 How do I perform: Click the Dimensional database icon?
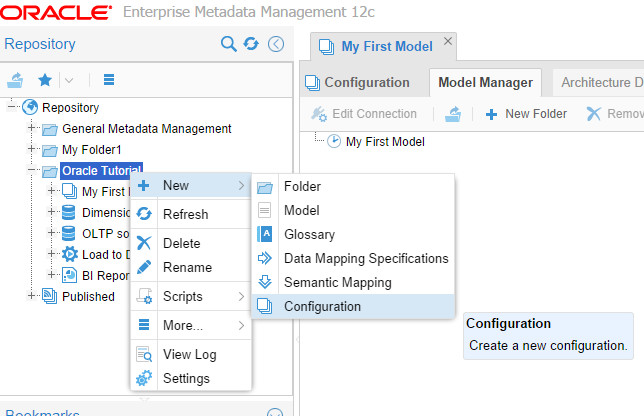pos(69,212)
